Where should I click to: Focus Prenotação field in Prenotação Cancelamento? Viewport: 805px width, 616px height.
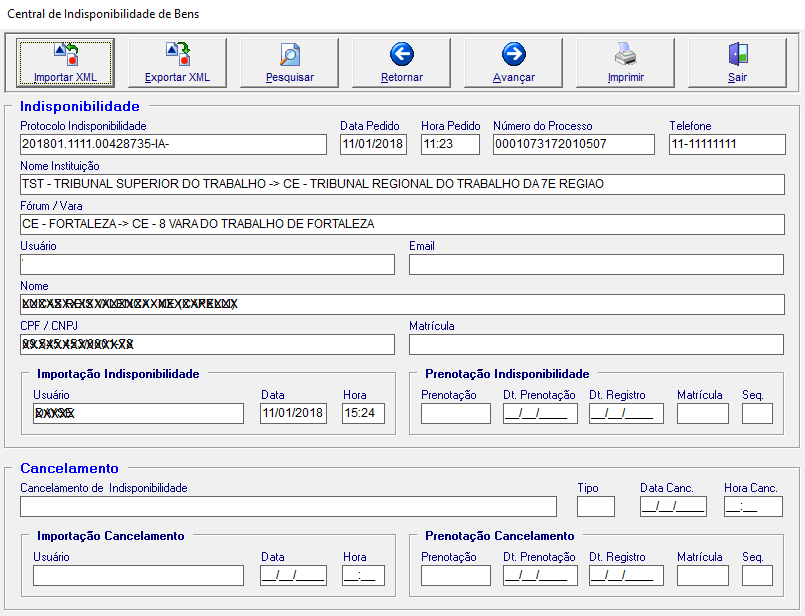(456, 575)
